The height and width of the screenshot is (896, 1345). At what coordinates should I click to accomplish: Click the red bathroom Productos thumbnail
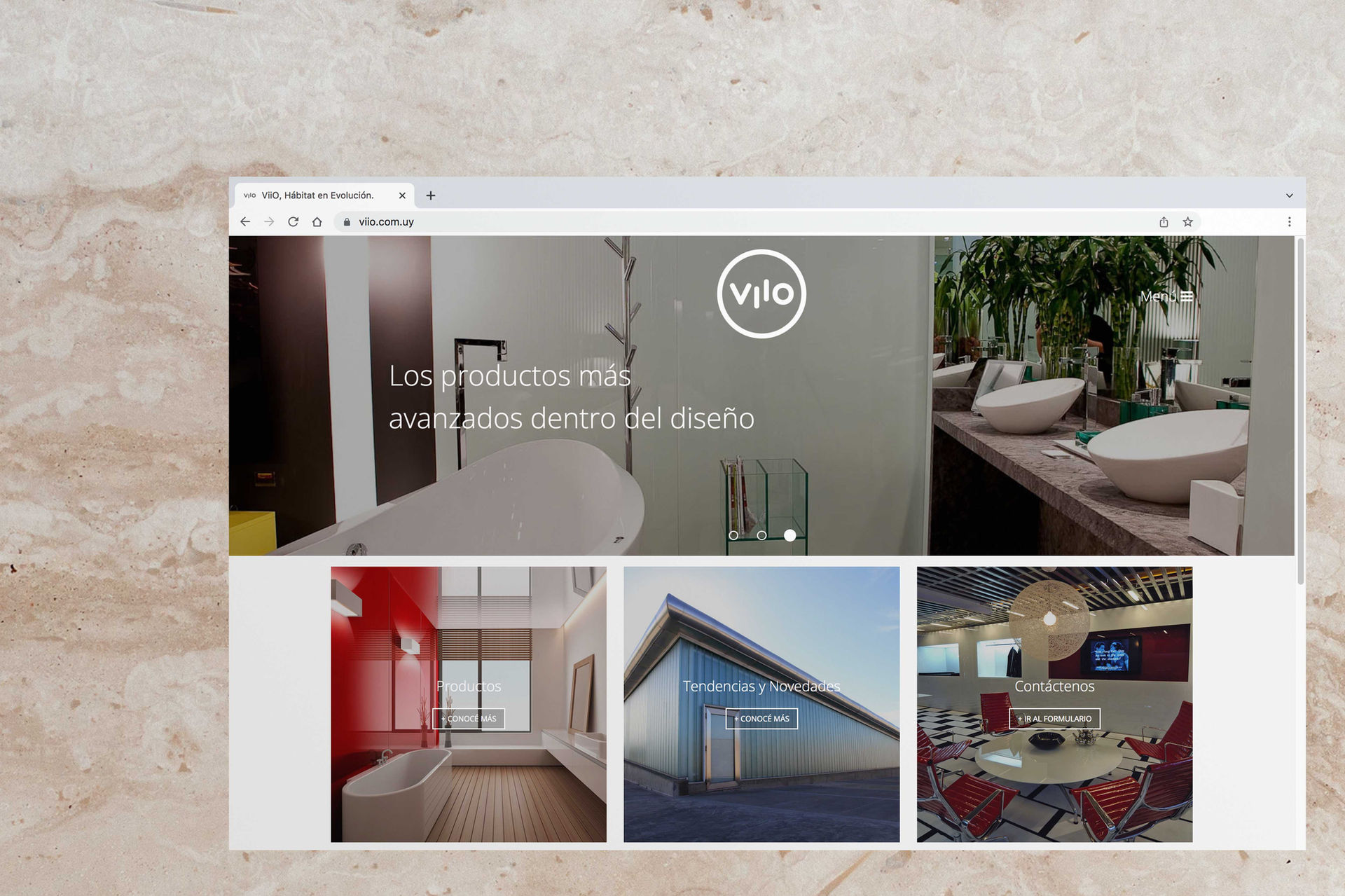tap(469, 704)
